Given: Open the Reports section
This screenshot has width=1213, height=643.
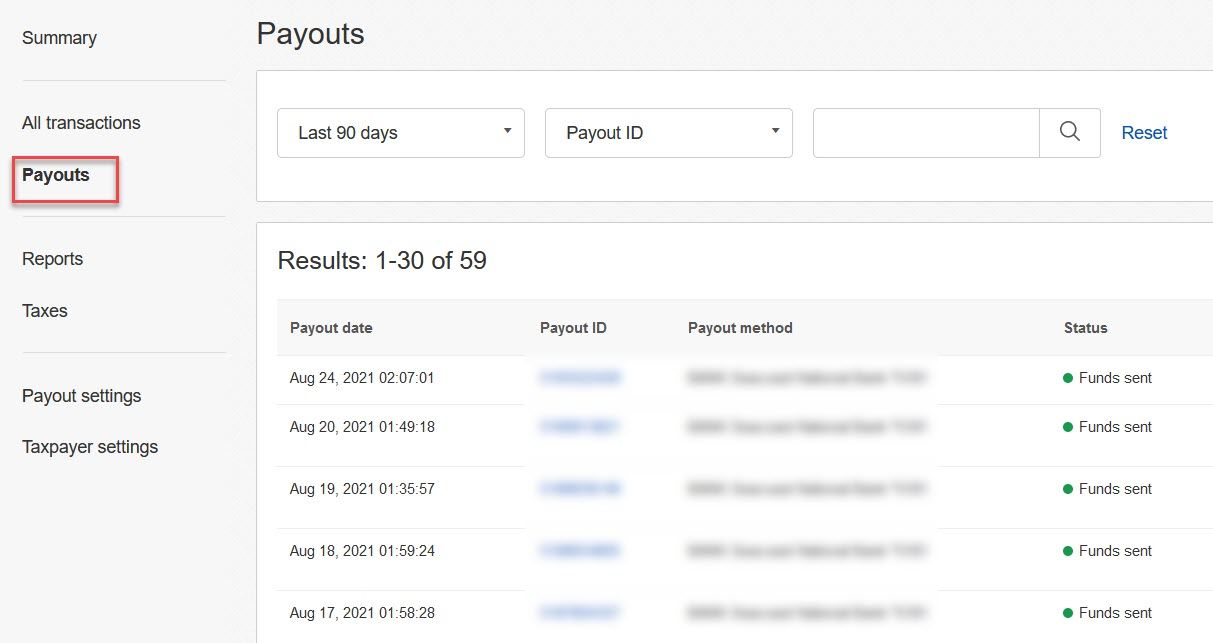Looking at the screenshot, I should [x=52, y=259].
